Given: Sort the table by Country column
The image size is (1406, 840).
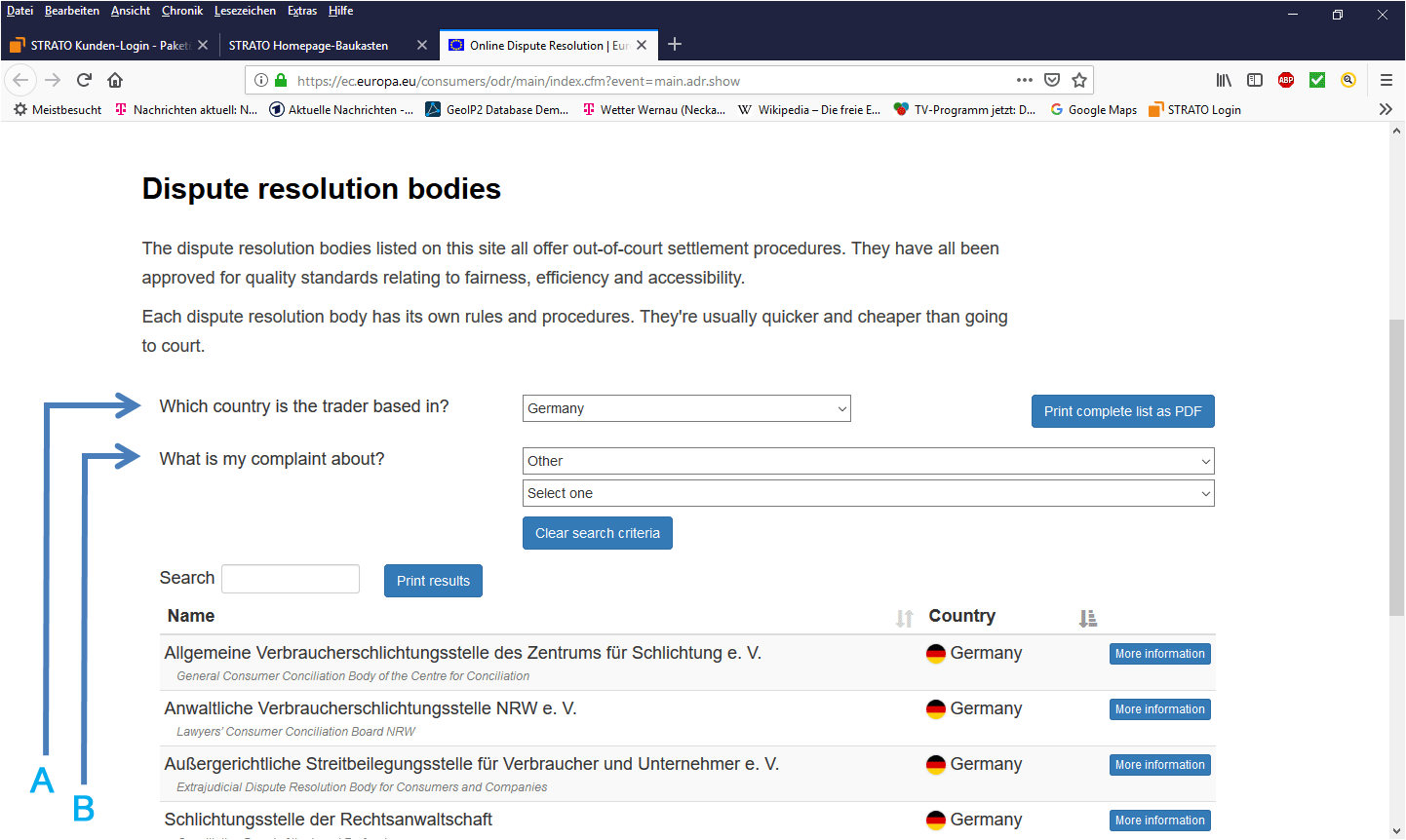Looking at the screenshot, I should pos(1088,618).
